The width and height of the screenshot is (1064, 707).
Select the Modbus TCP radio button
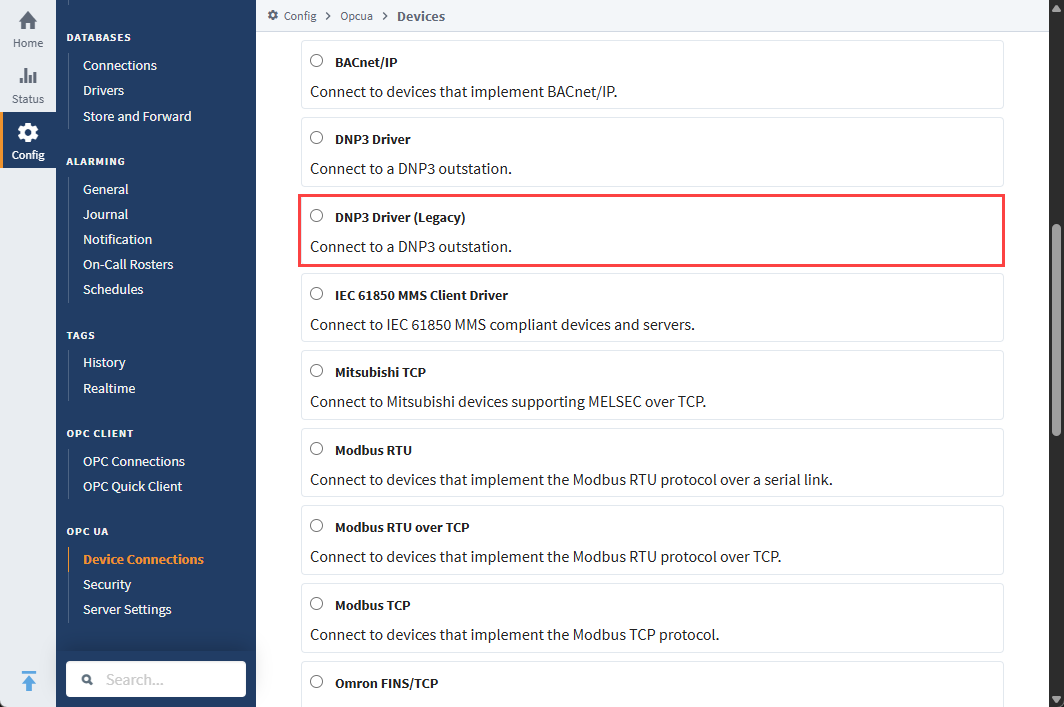click(316, 604)
